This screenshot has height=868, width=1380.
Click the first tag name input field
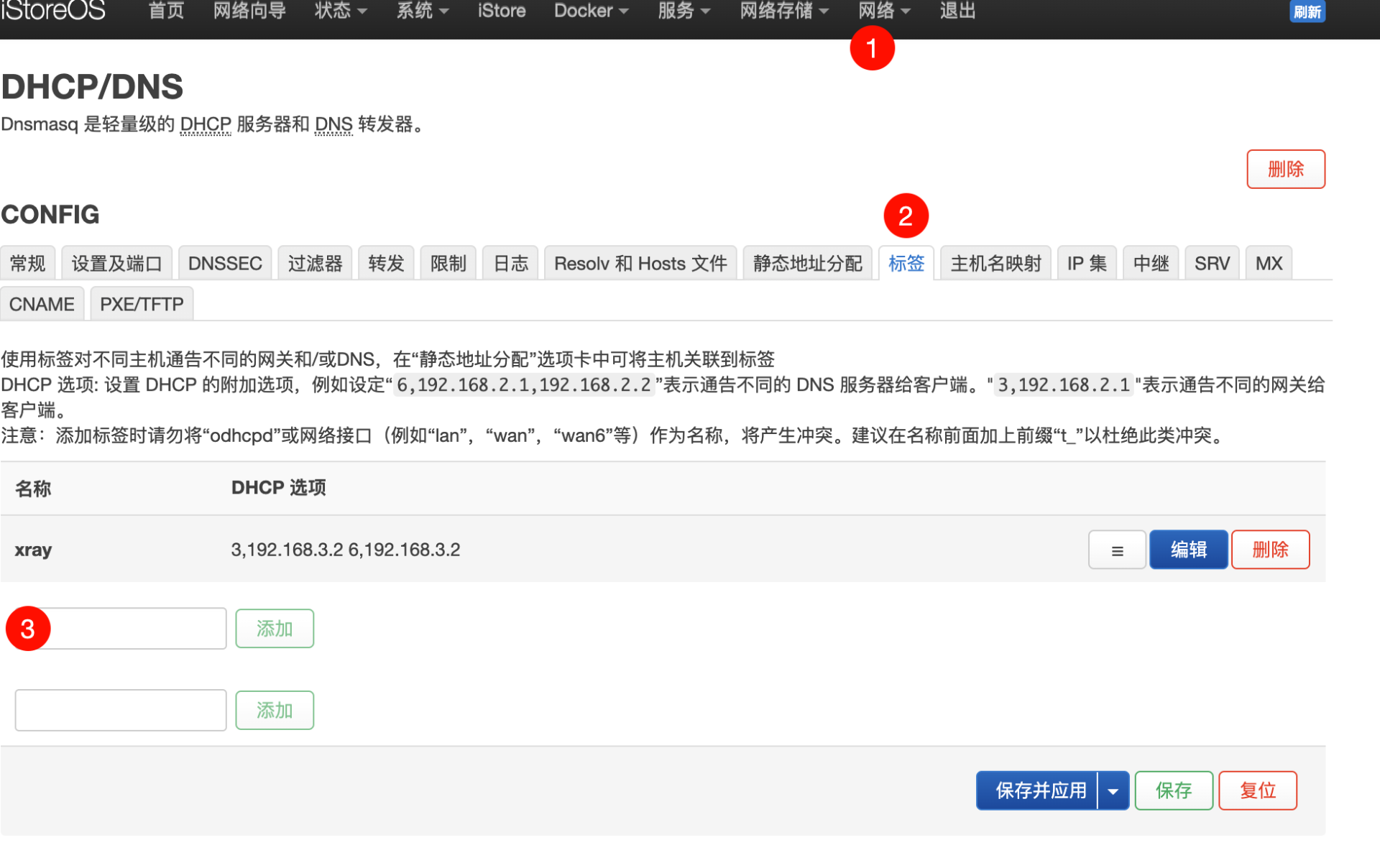(137, 629)
